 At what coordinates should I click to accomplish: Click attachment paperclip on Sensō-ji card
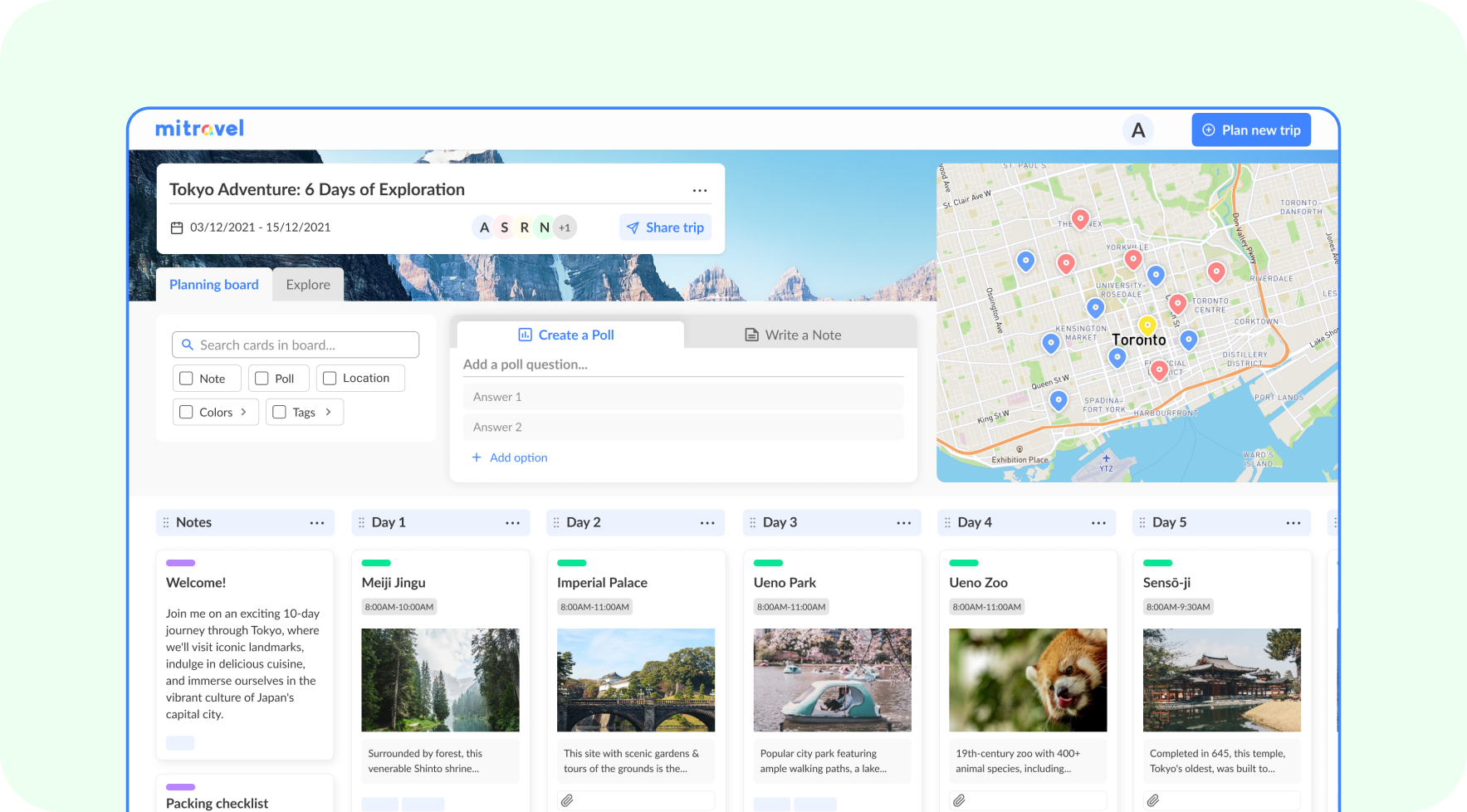tap(1153, 800)
